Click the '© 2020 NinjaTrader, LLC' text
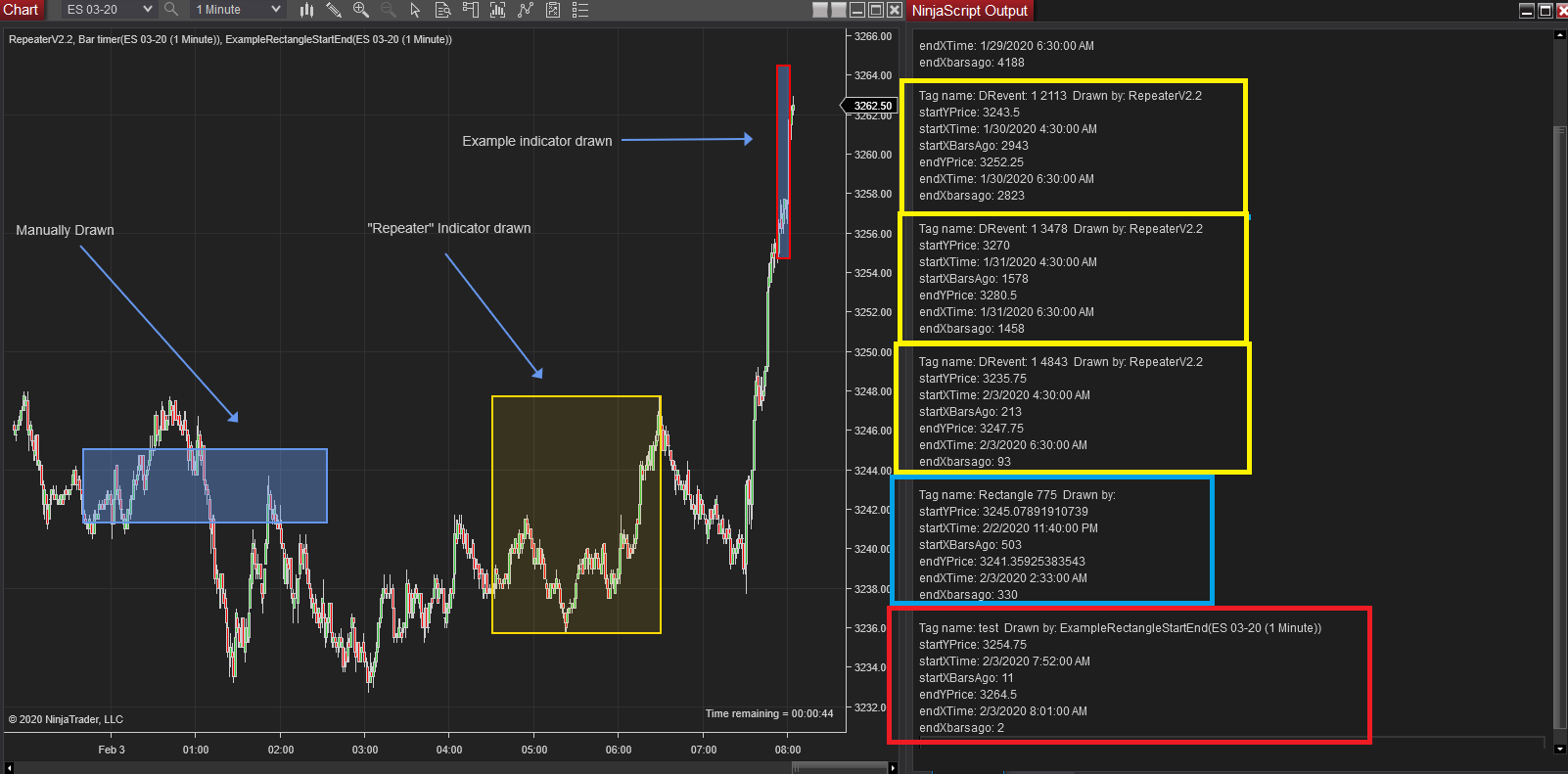Screen dimensions: 1568x774 click(x=66, y=719)
